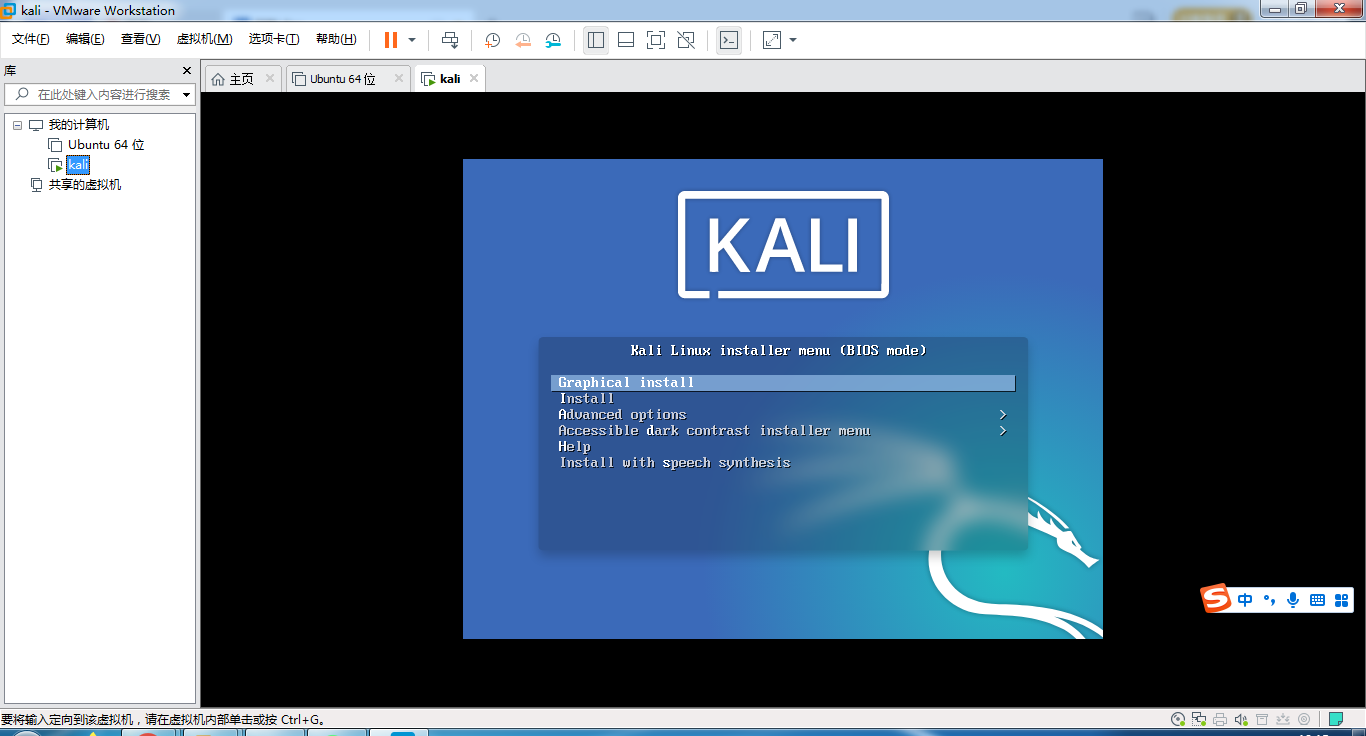Send Ctrl+Alt+Del to the virtual machine
The width and height of the screenshot is (1366, 736).
[x=450, y=40]
